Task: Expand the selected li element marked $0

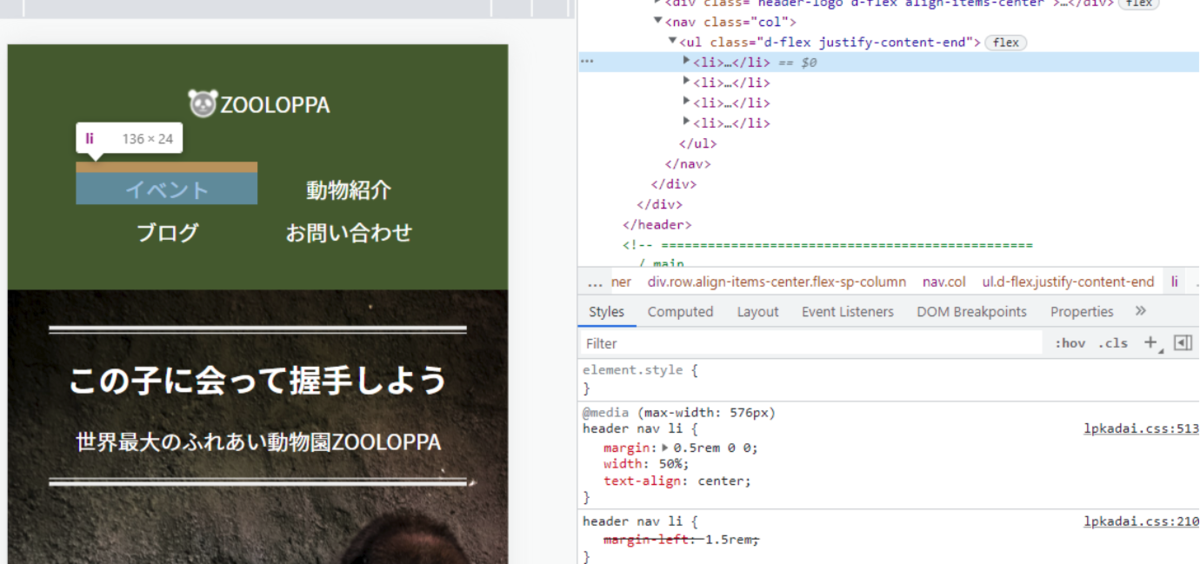Action: (x=687, y=62)
